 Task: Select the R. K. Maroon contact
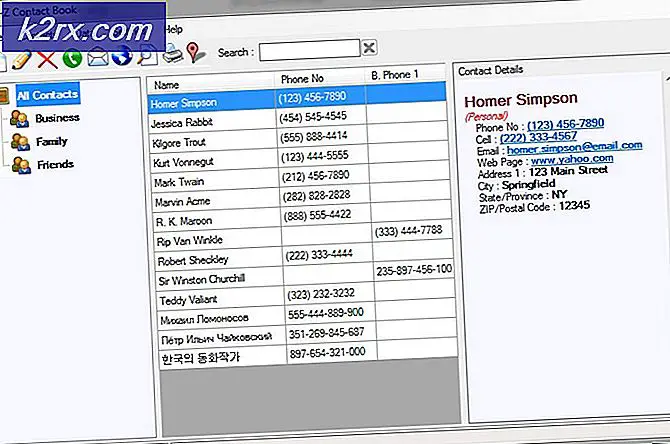(184, 221)
